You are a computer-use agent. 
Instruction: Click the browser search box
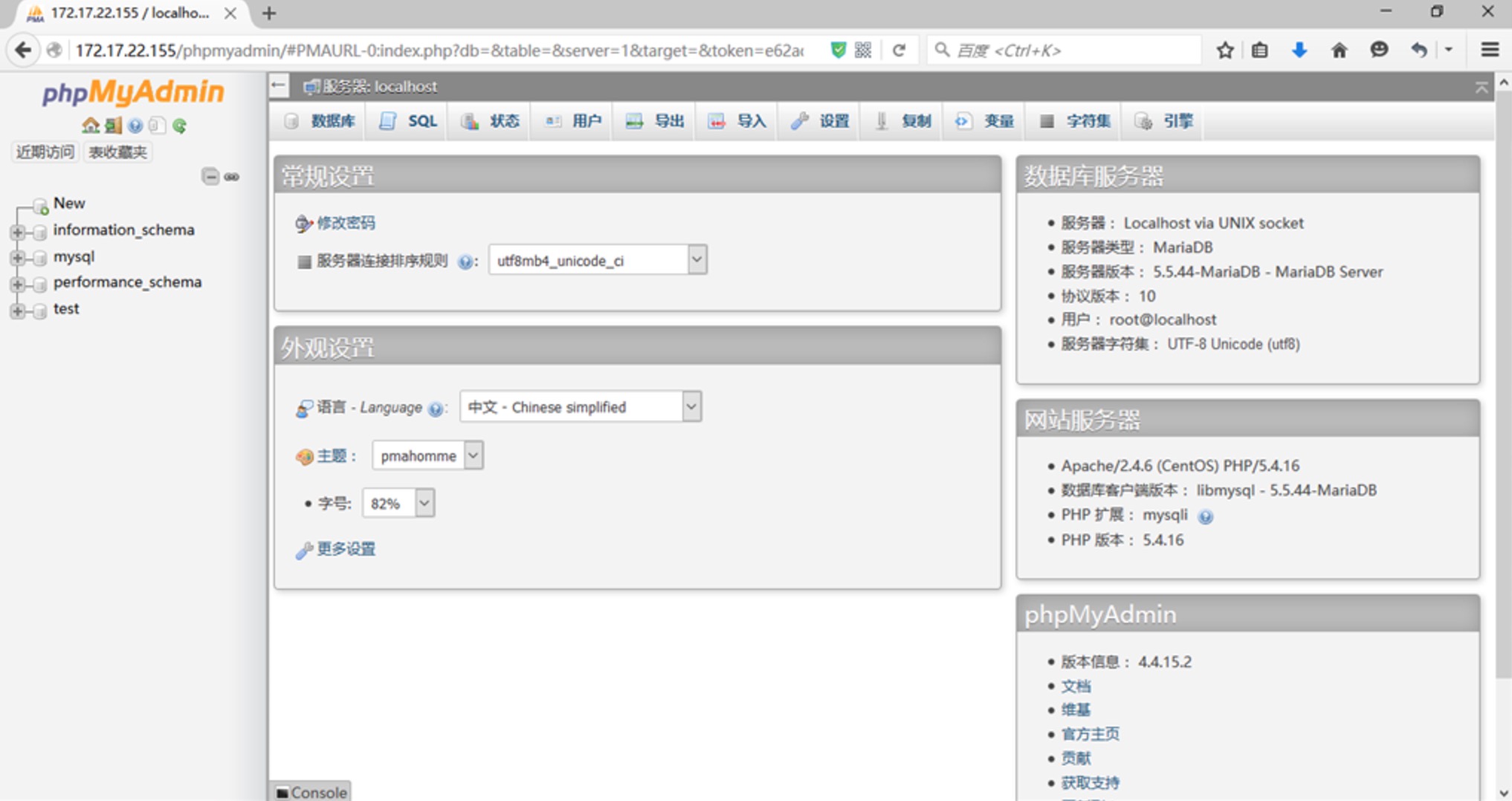click(1063, 50)
